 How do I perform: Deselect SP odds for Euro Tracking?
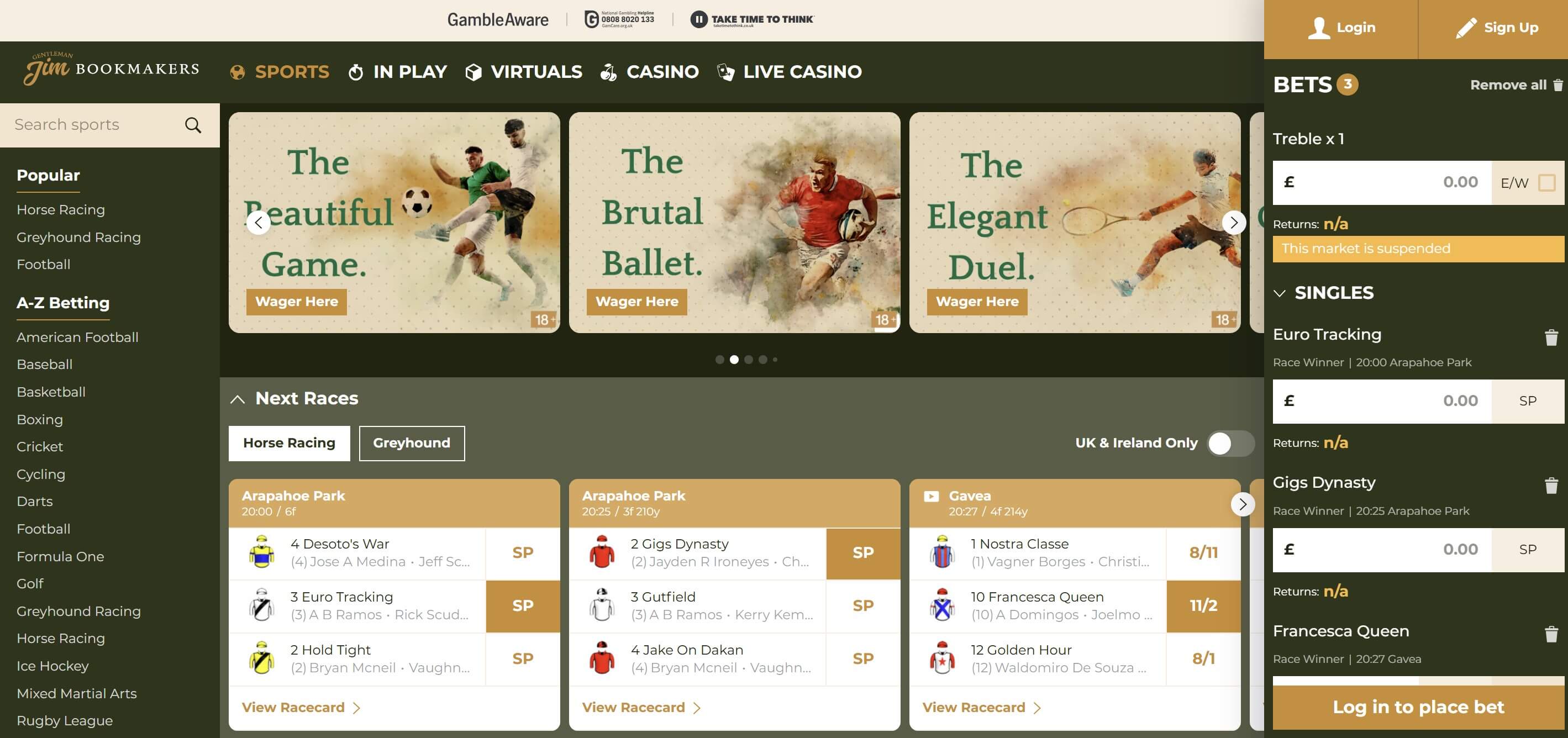click(x=523, y=606)
